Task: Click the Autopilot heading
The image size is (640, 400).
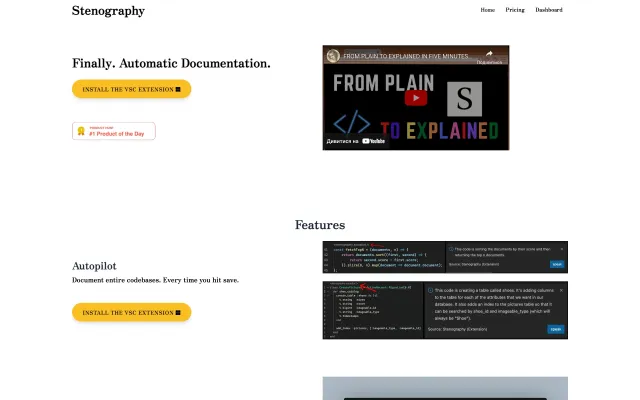Action: click(94, 266)
